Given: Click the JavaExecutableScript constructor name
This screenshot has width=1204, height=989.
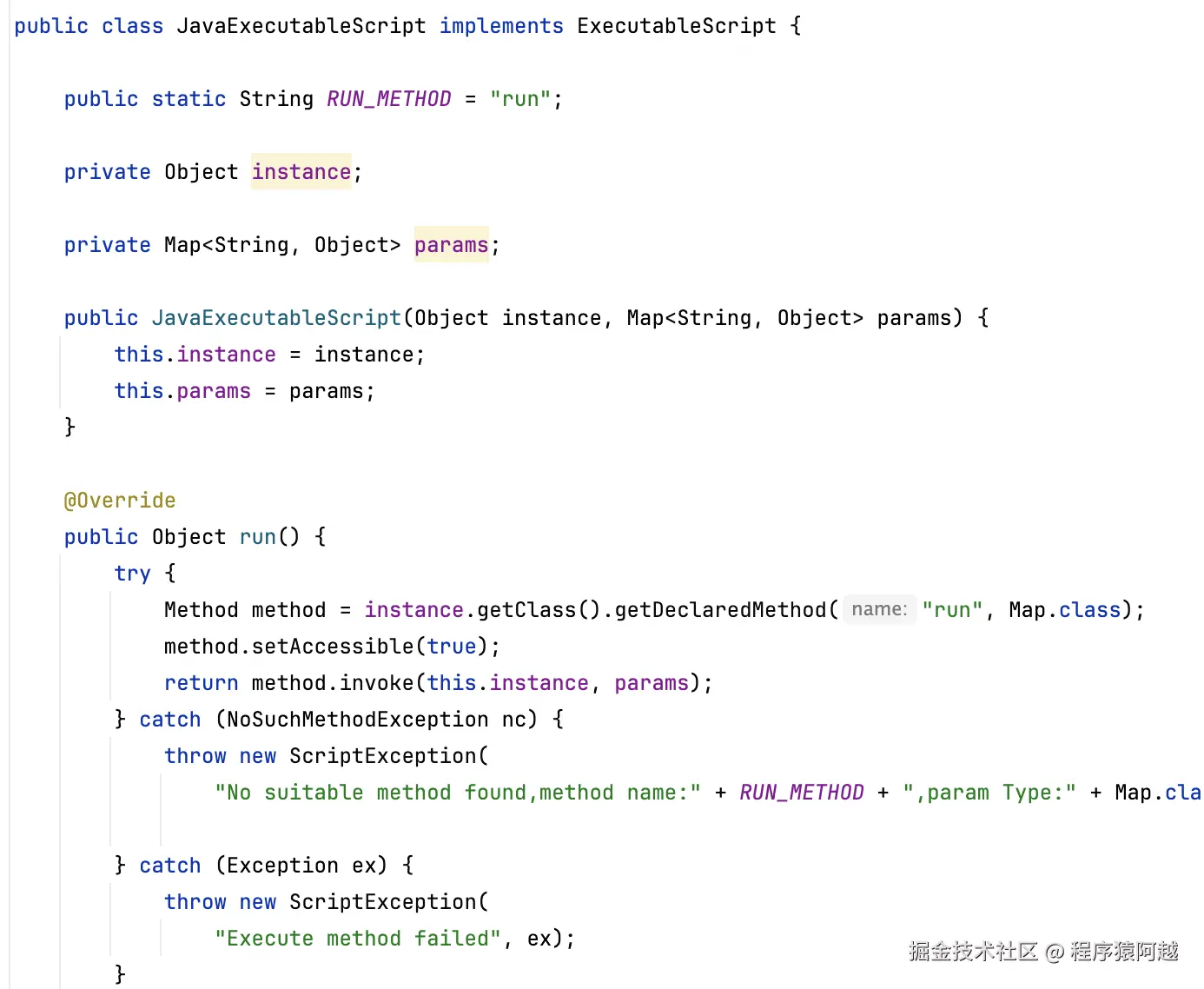Looking at the screenshot, I should click(x=276, y=318).
